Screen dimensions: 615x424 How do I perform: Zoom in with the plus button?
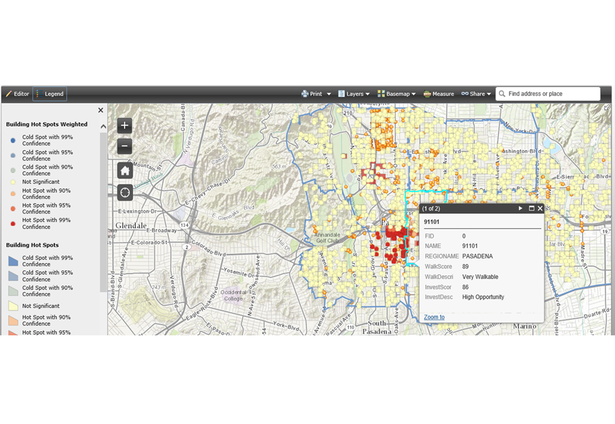point(125,126)
